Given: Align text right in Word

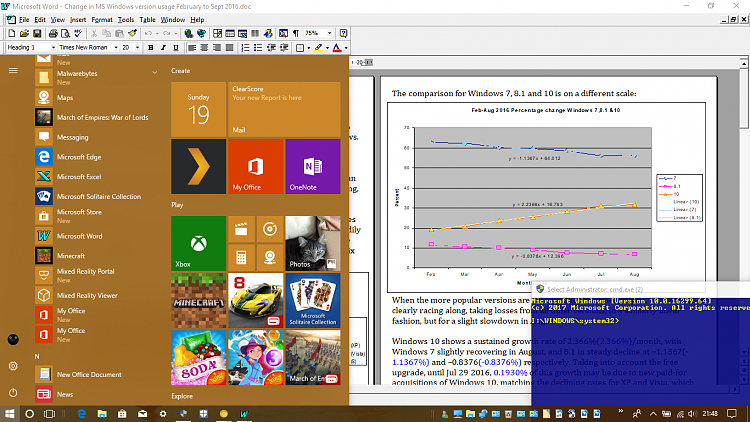Looking at the screenshot, I should point(217,47).
